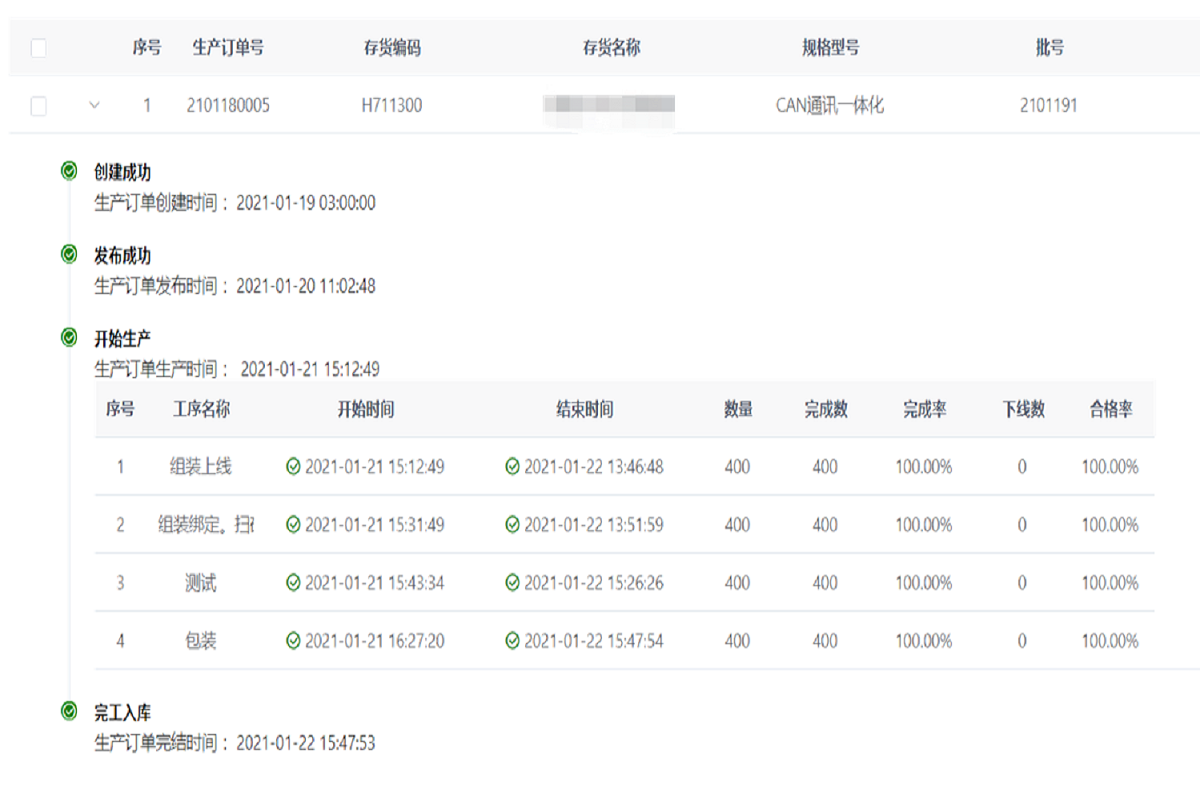Click the 工序名称 column header in process table
Viewport: 1200px width, 800px height.
coord(201,409)
